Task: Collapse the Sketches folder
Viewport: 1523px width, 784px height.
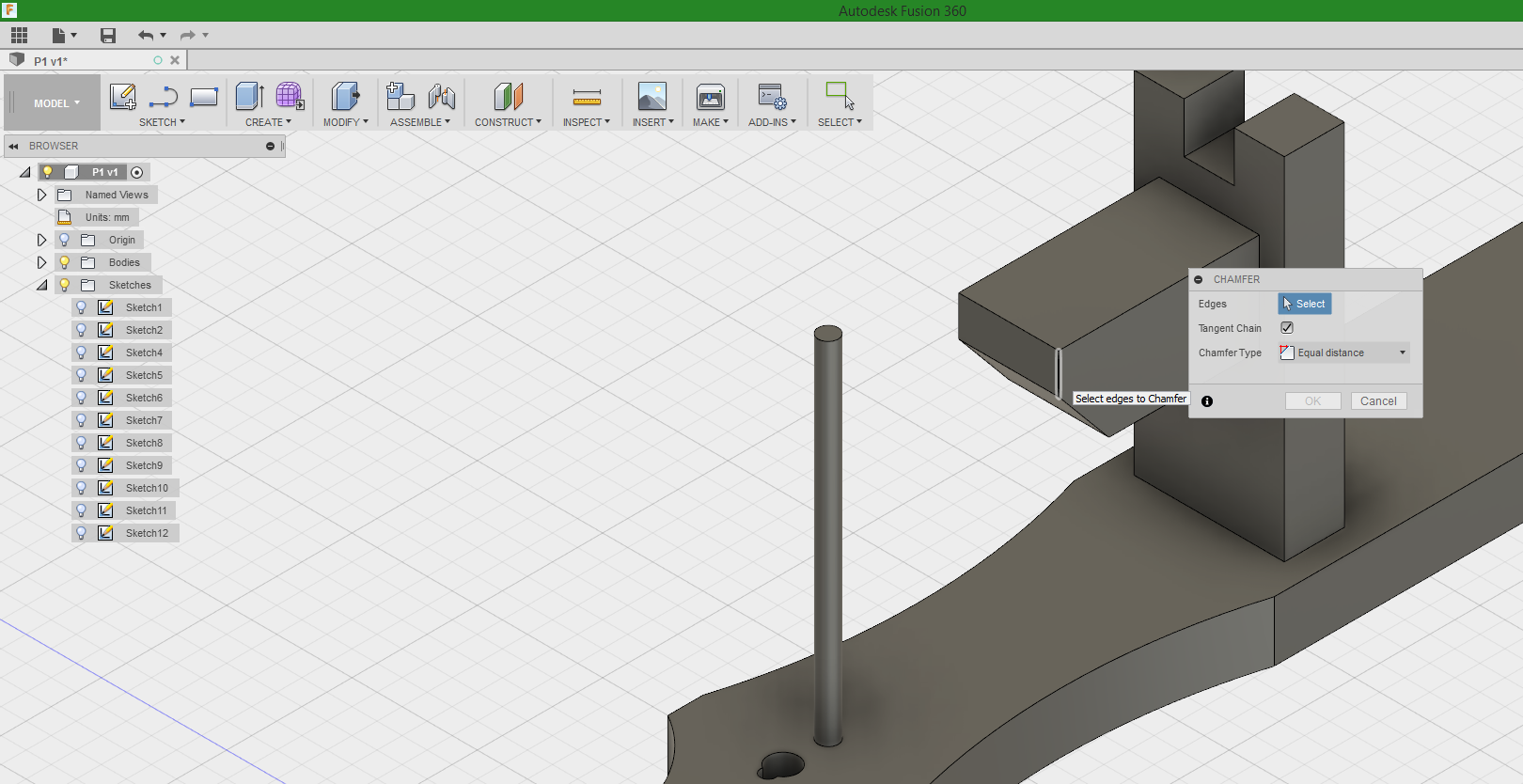Action: [42, 285]
